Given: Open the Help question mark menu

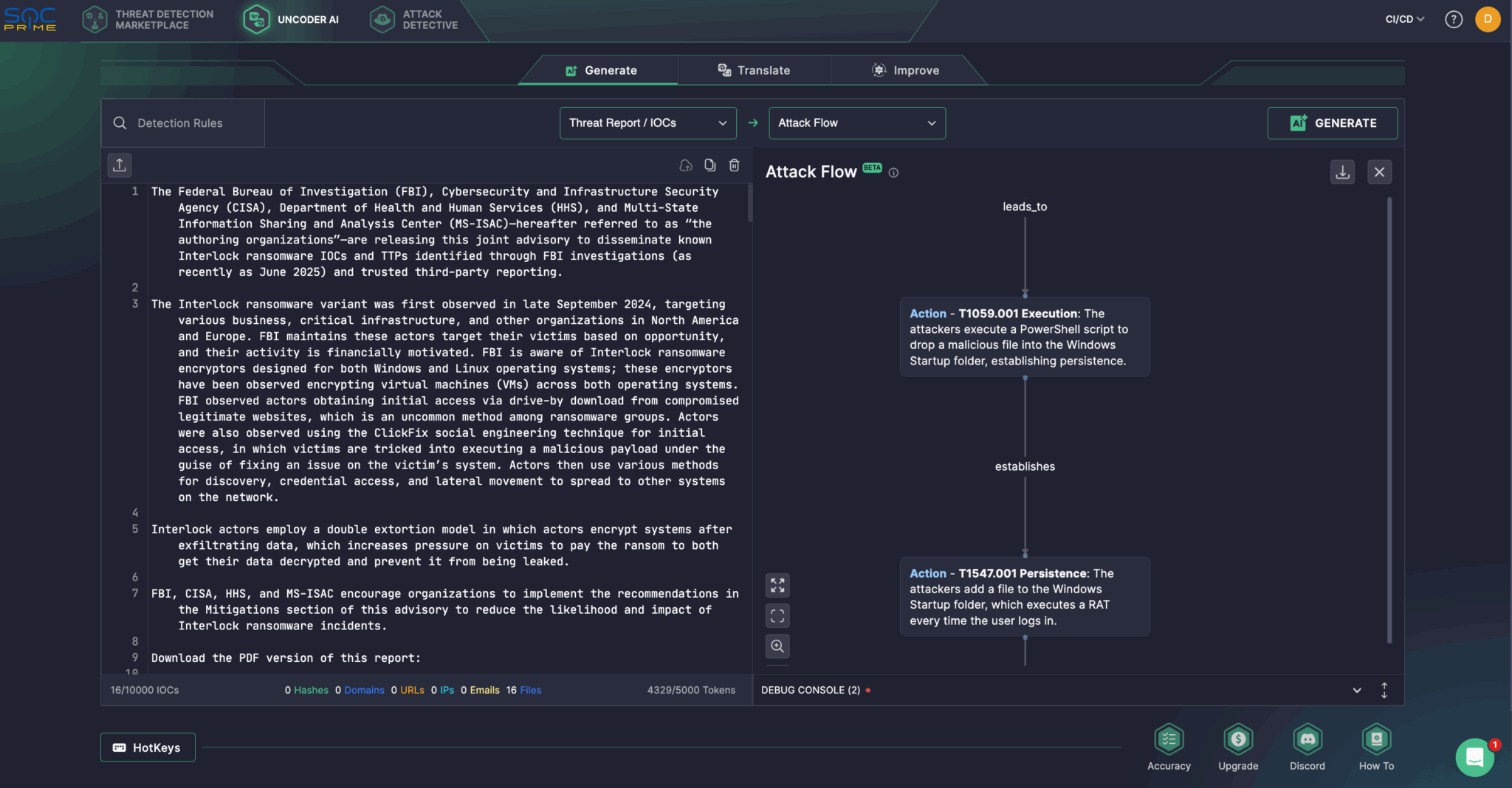Looking at the screenshot, I should point(1453,19).
